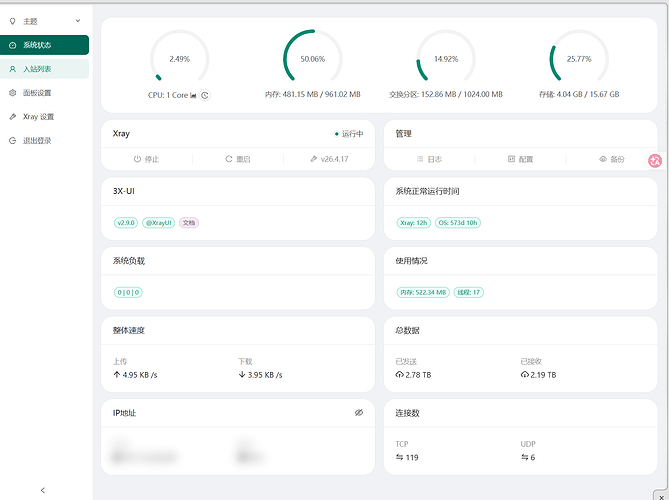Click the 交换分区: 152.86 MB / 1024.00 MB label
Viewport: 669px width, 500px height.
point(446,94)
